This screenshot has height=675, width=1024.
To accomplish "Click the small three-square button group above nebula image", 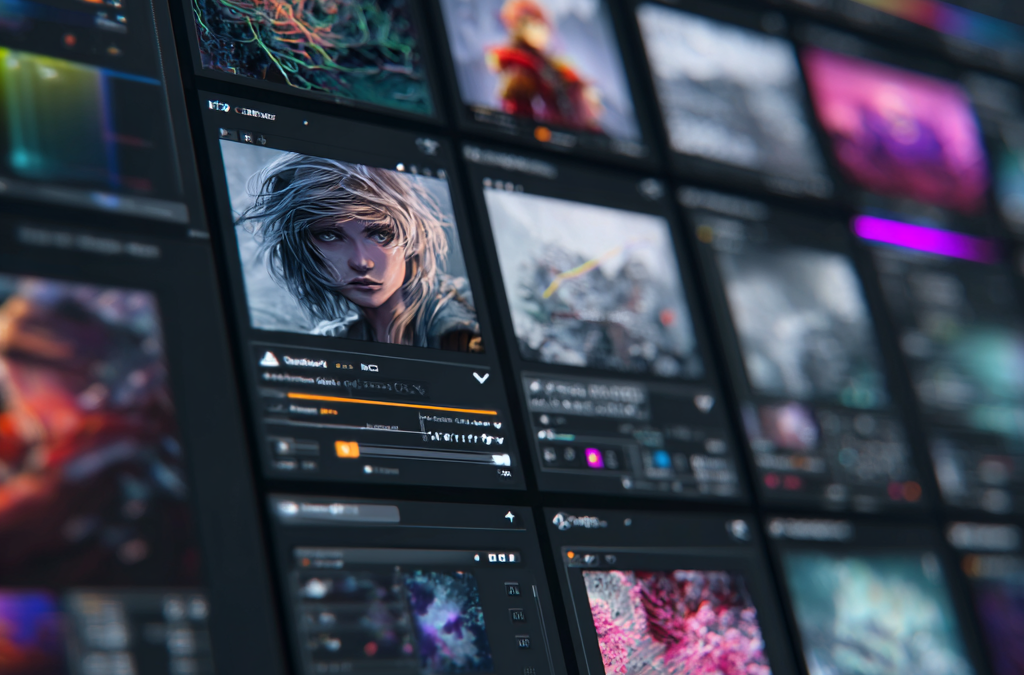I will (x=503, y=557).
